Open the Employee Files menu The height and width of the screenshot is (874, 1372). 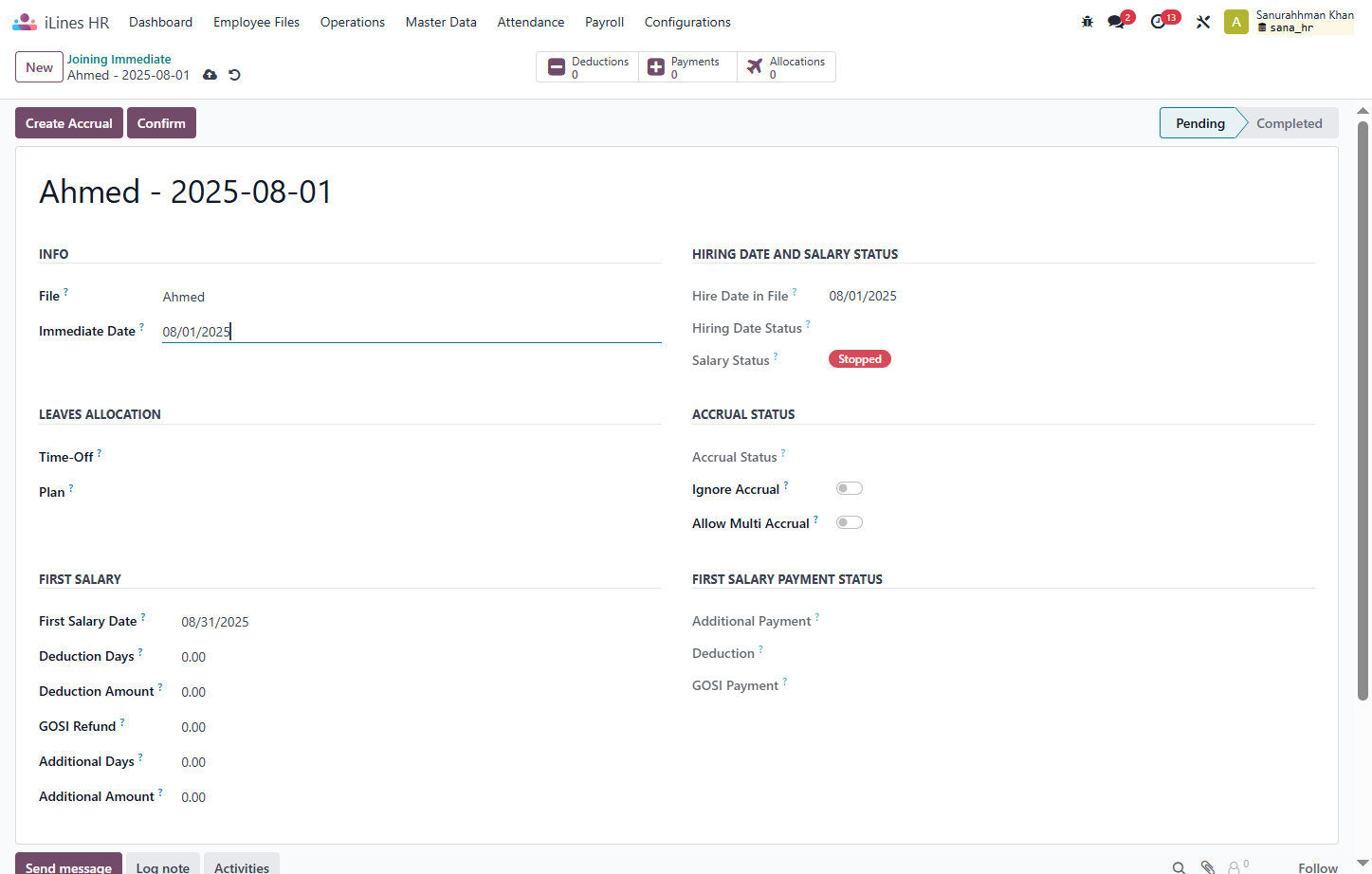[256, 22]
